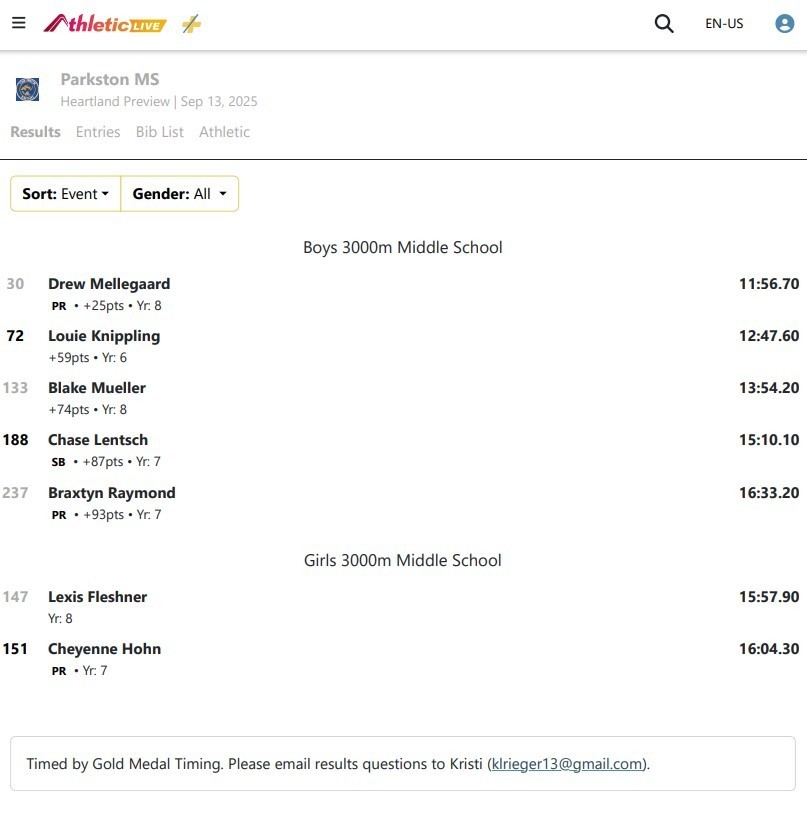Image resolution: width=807 pixels, height=826 pixels.
Task: Click the gold plus icon beside logo
Action: 191,24
